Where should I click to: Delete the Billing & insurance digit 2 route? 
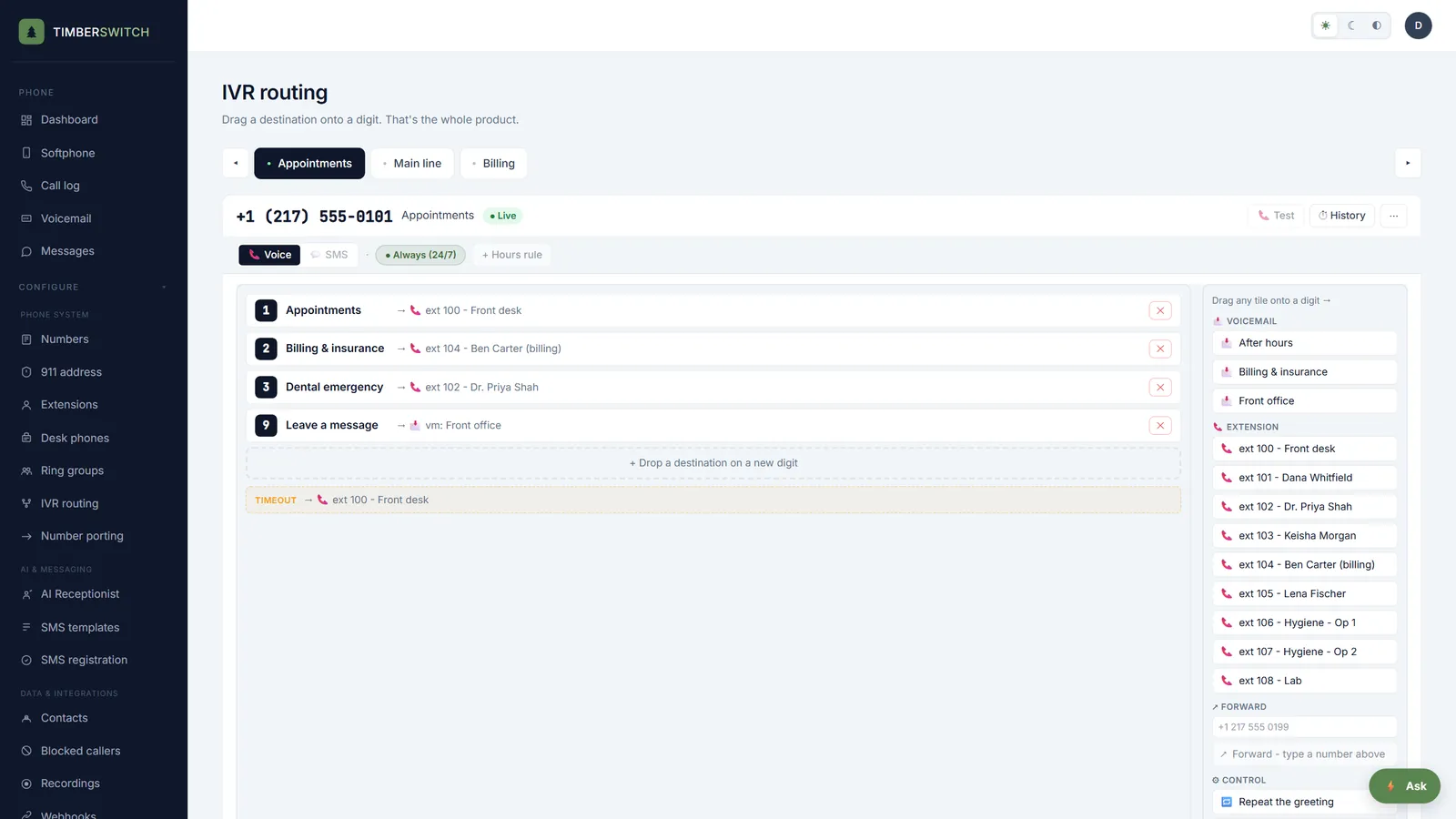pos(1160,349)
